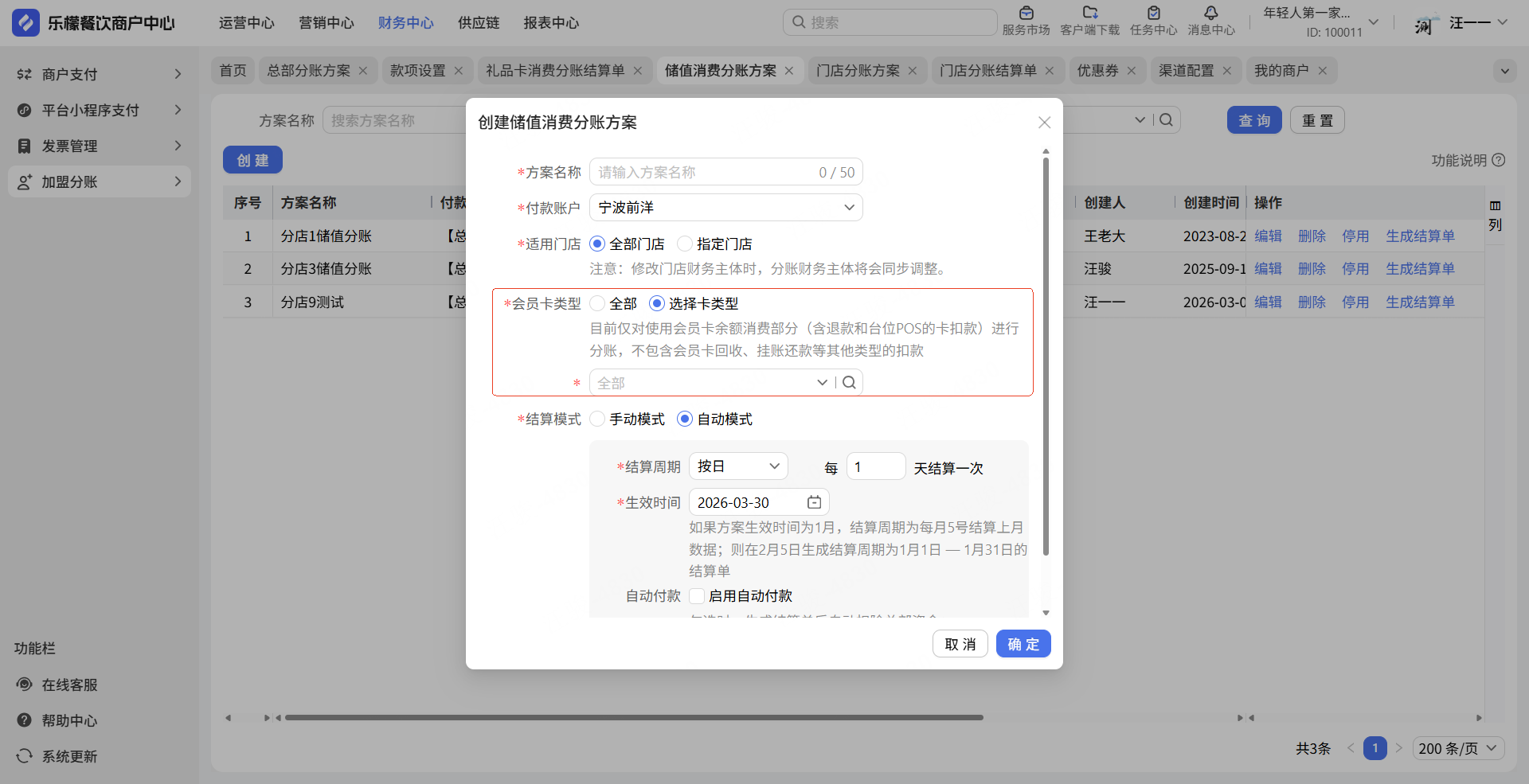
Task: Open 财务中心 top menu
Action: tap(406, 23)
